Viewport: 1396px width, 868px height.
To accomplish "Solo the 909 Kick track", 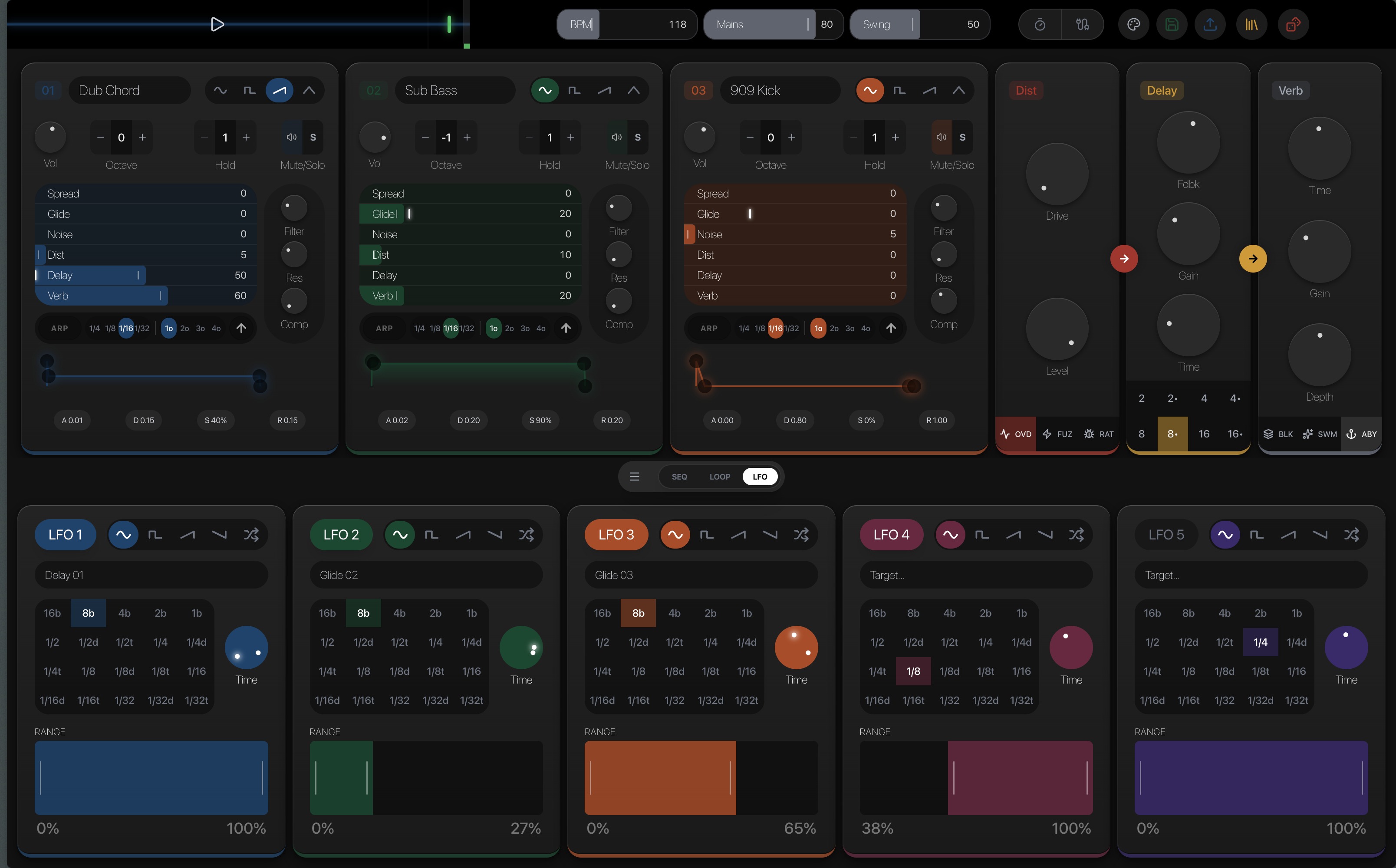I will pos(963,137).
